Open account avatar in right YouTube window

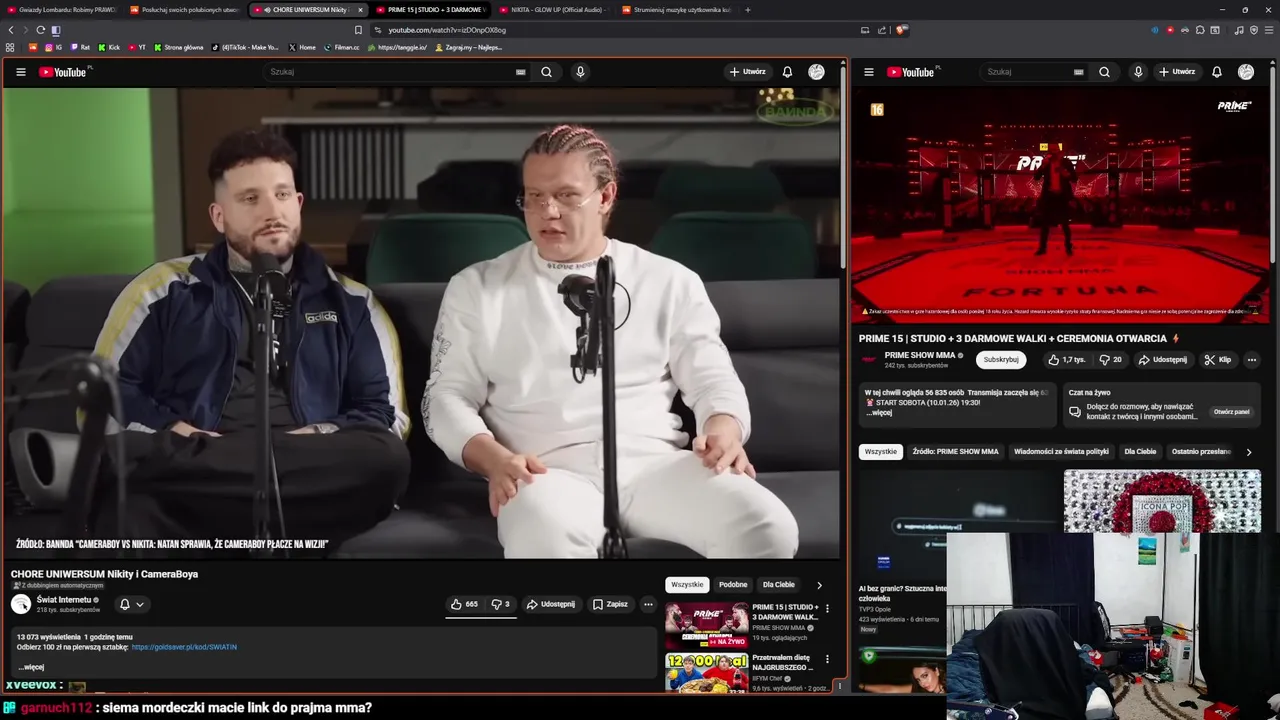1246,72
